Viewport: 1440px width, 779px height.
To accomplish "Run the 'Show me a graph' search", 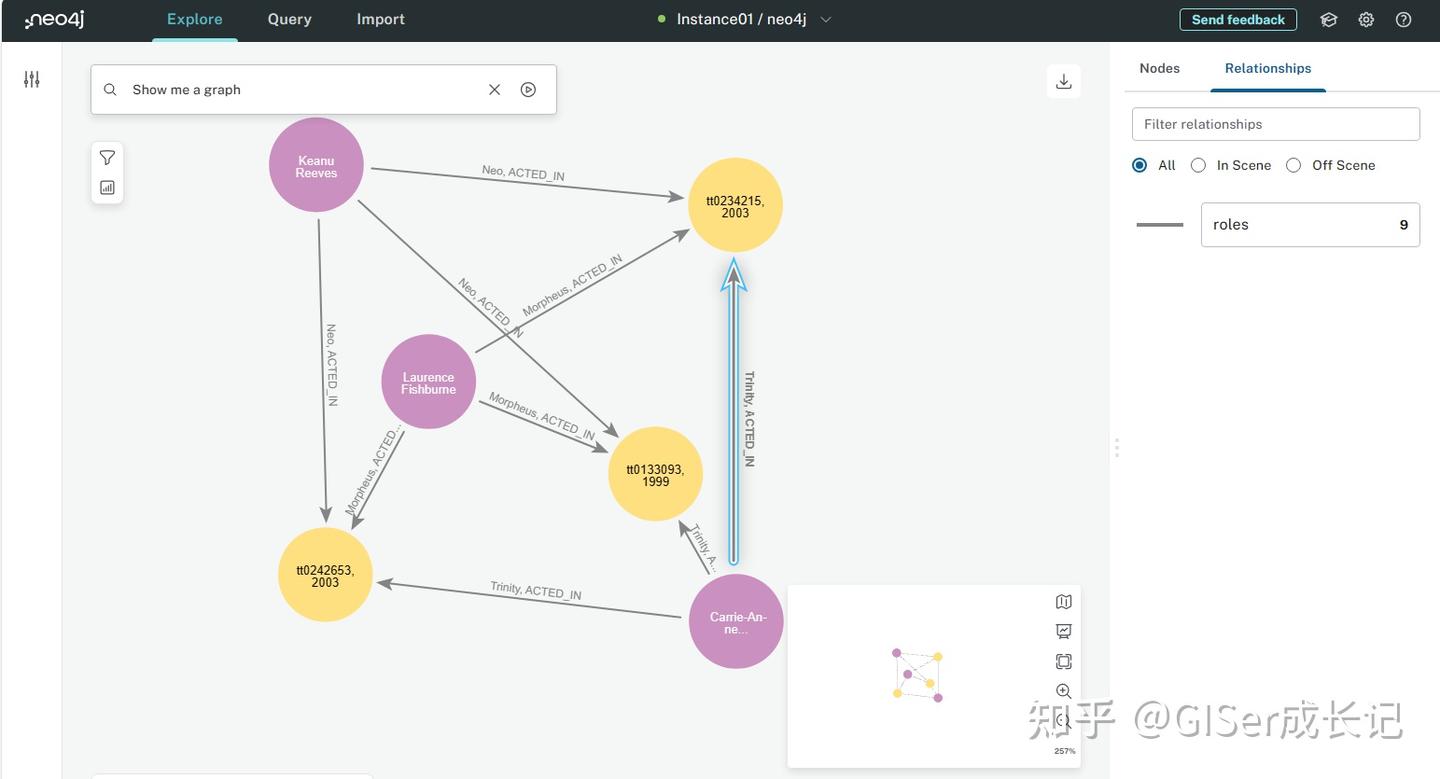I will pos(527,88).
